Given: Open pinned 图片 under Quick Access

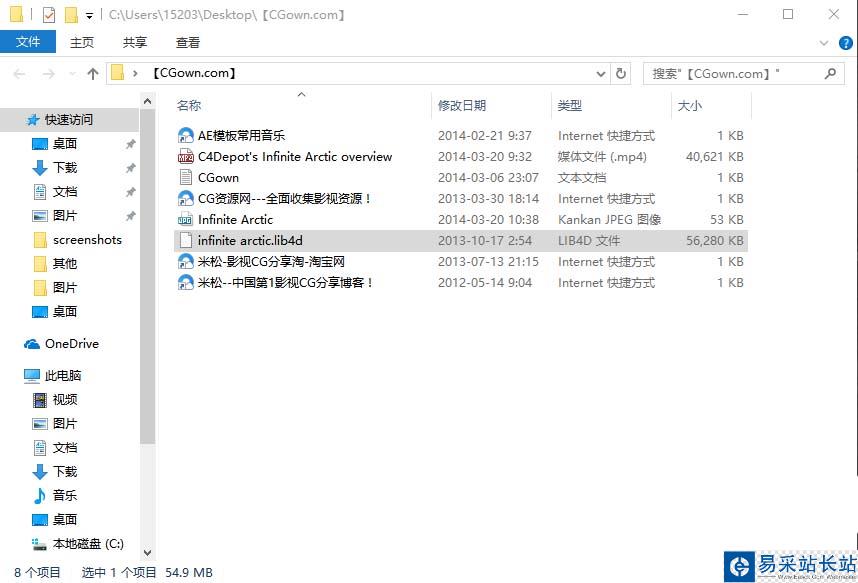Looking at the screenshot, I should [x=65, y=215].
